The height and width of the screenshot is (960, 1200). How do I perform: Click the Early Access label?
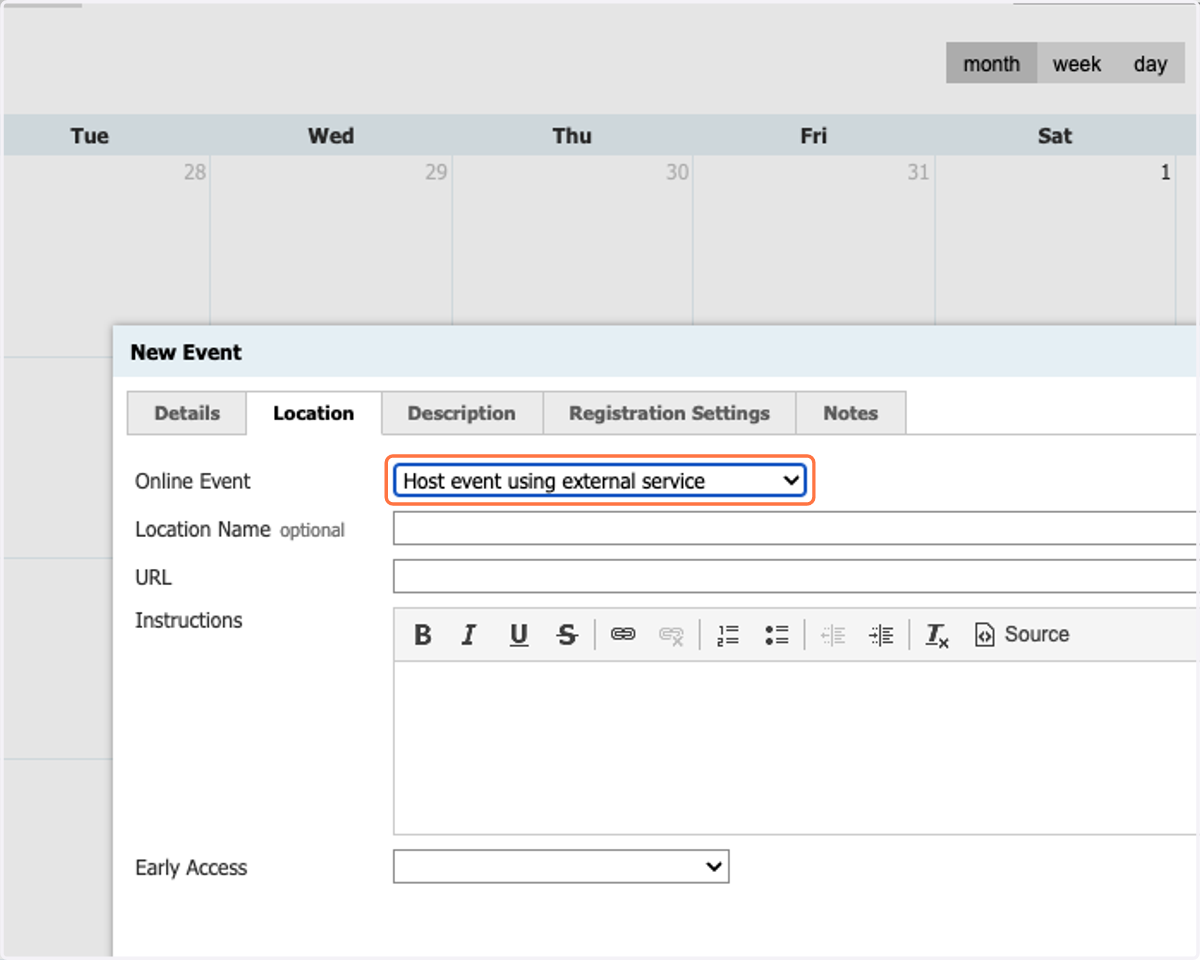click(x=191, y=868)
